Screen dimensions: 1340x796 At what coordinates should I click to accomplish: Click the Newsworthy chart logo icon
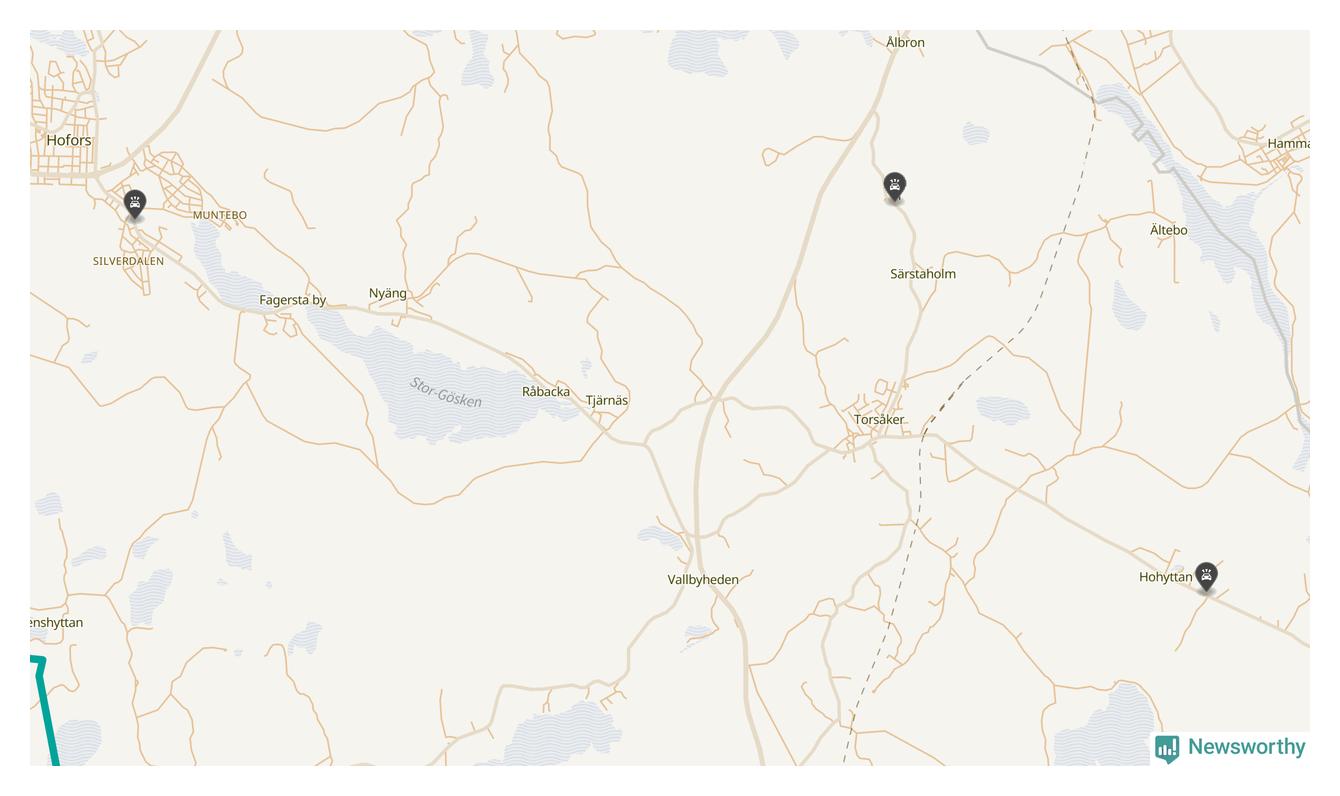pos(1167,749)
